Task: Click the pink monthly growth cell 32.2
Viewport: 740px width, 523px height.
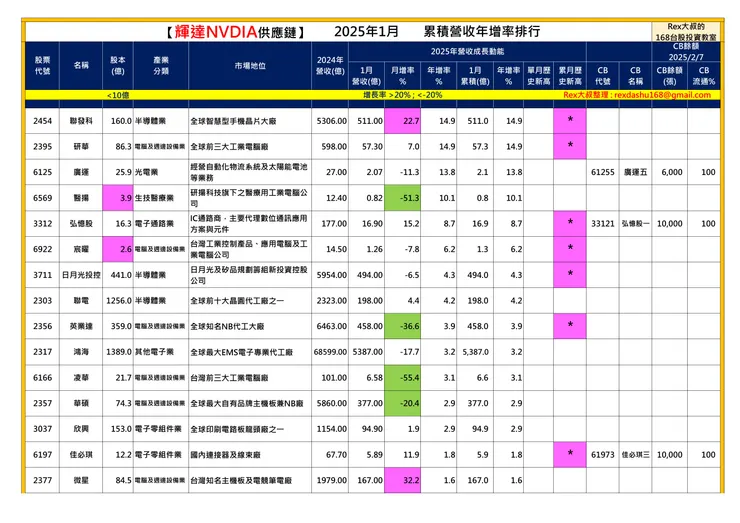Action: pyautogui.click(x=403, y=480)
